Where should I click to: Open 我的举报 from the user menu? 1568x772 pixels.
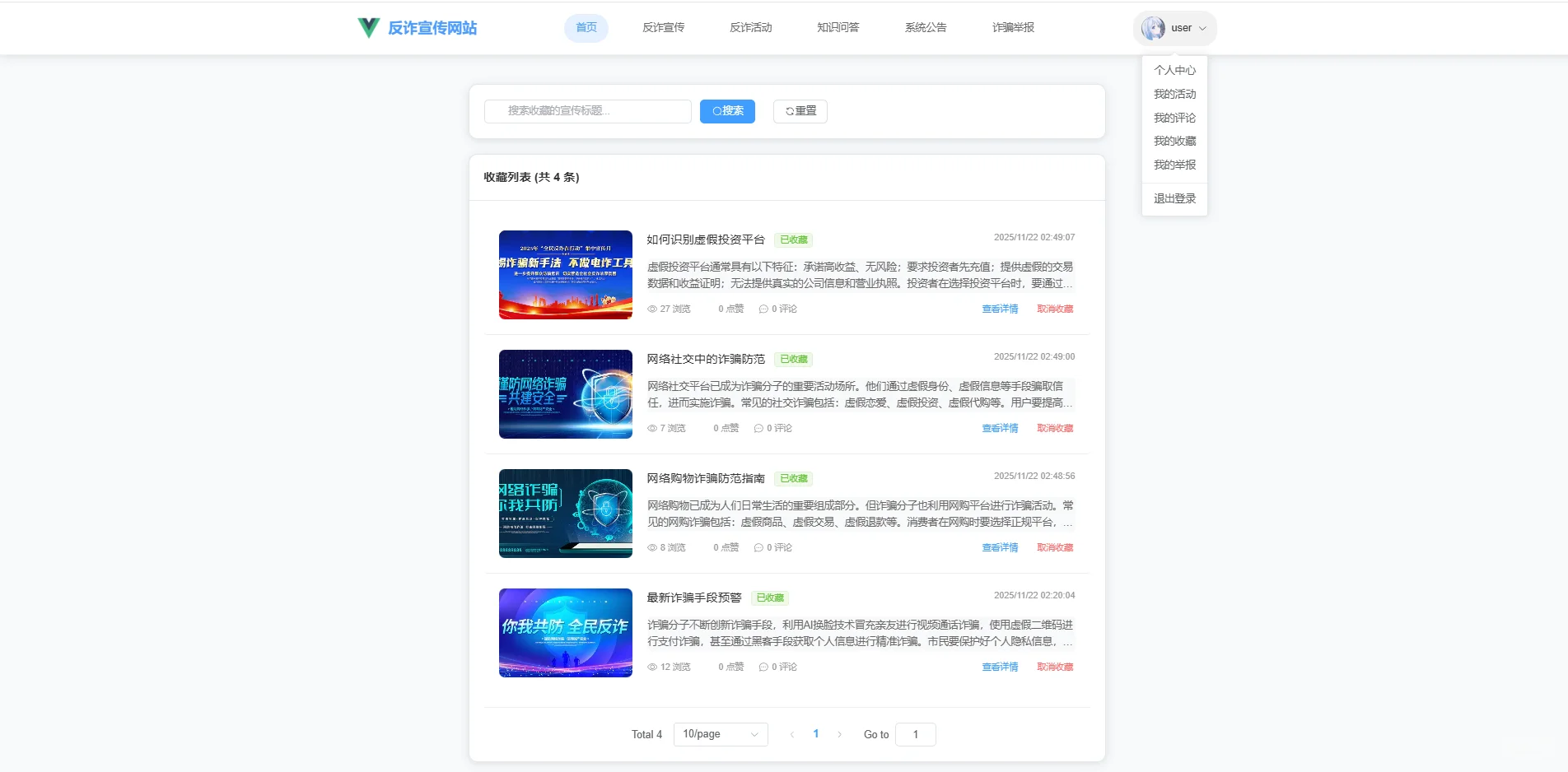pyautogui.click(x=1174, y=165)
